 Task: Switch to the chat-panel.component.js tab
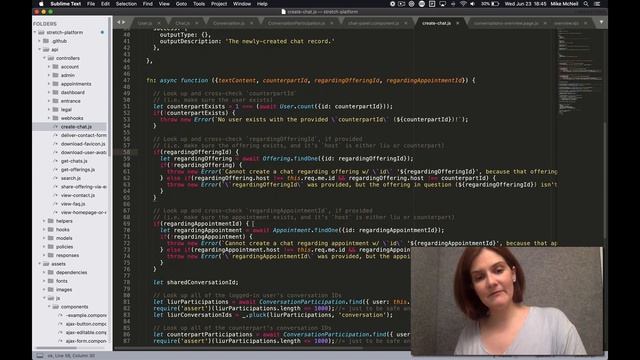[x=373, y=23]
